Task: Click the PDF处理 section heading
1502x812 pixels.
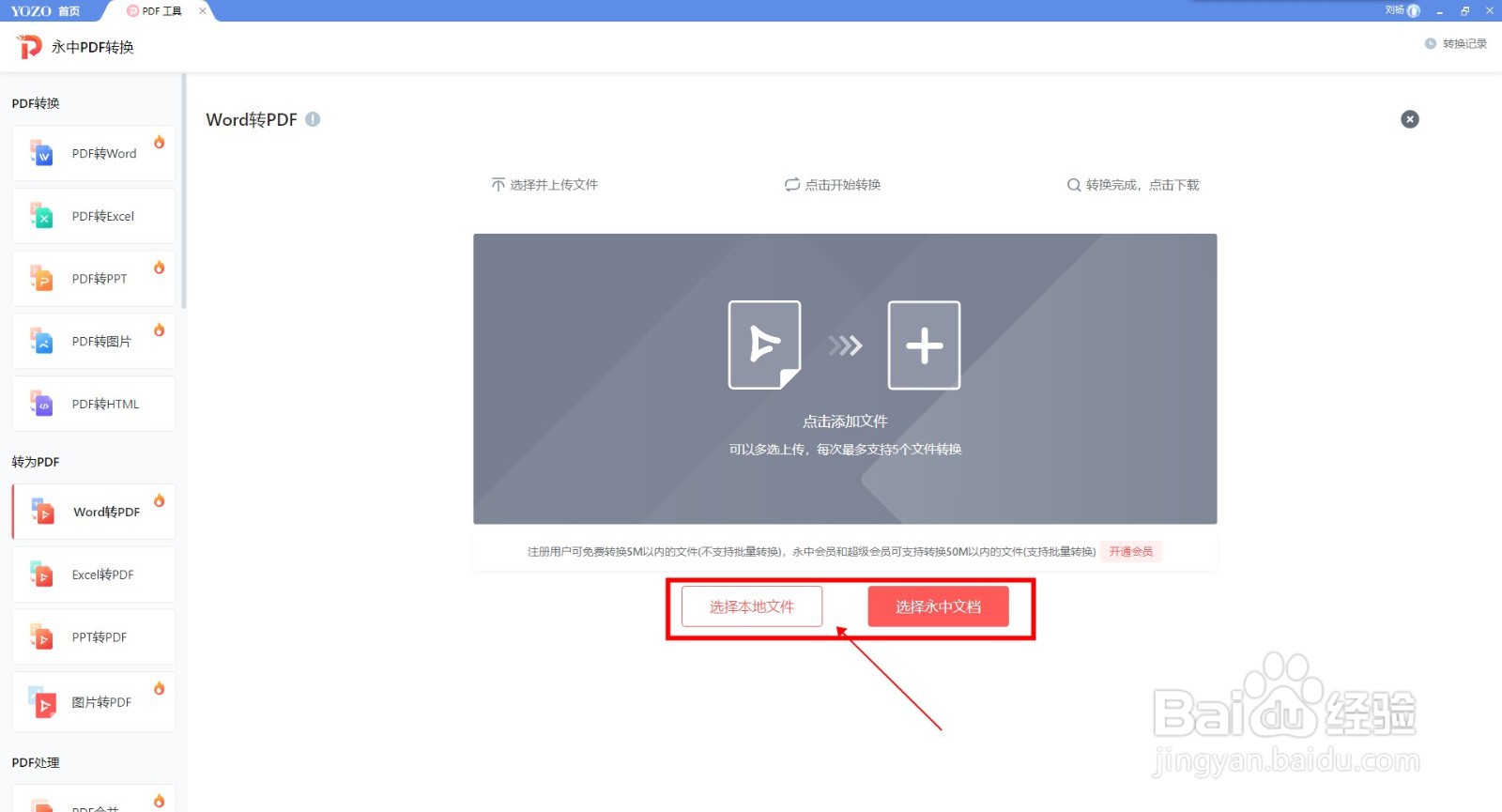Action: tap(36, 762)
